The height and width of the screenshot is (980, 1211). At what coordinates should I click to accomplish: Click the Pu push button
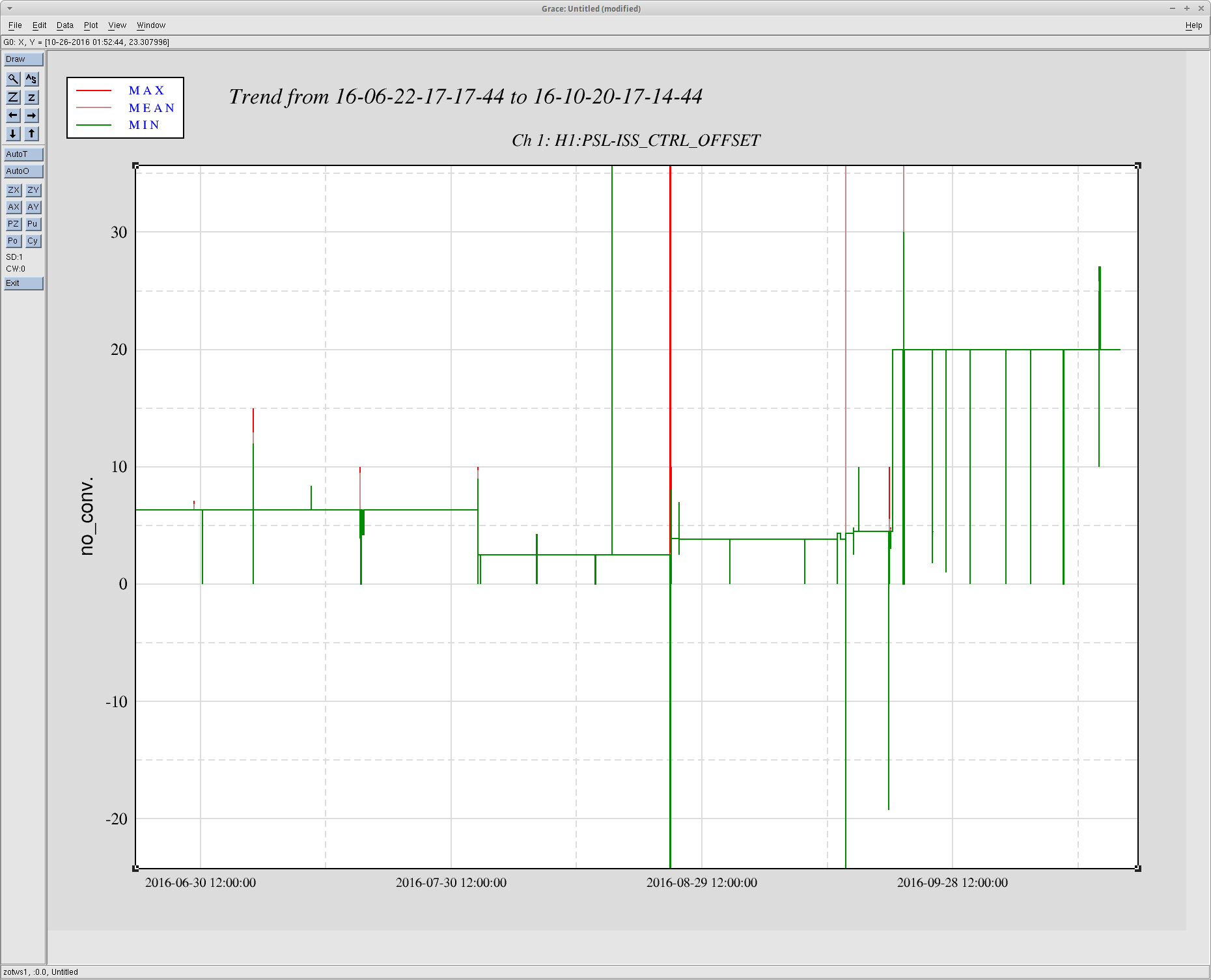pos(33,224)
